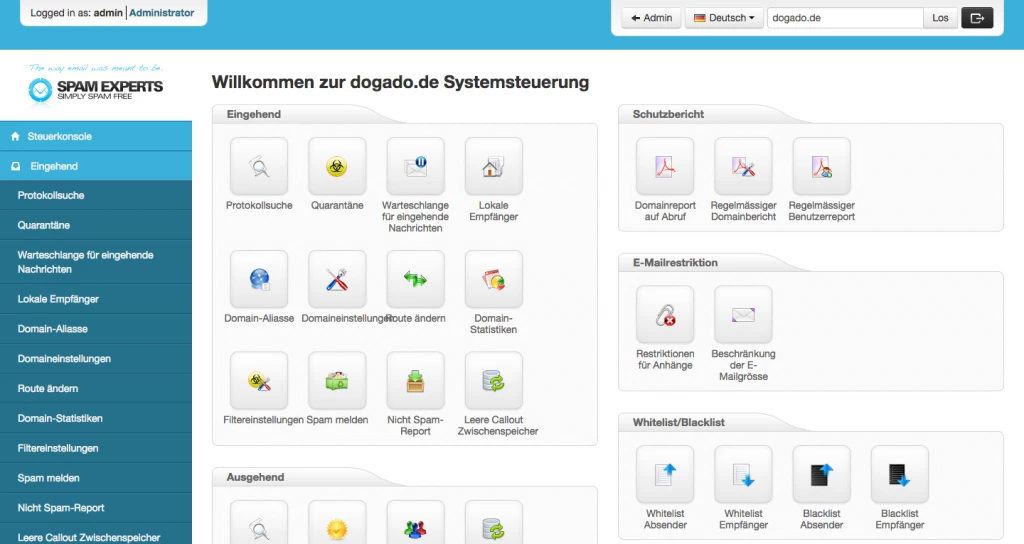The width and height of the screenshot is (1024, 544).
Task: Open the Domain-Aliasse globe icon
Action: point(259,280)
